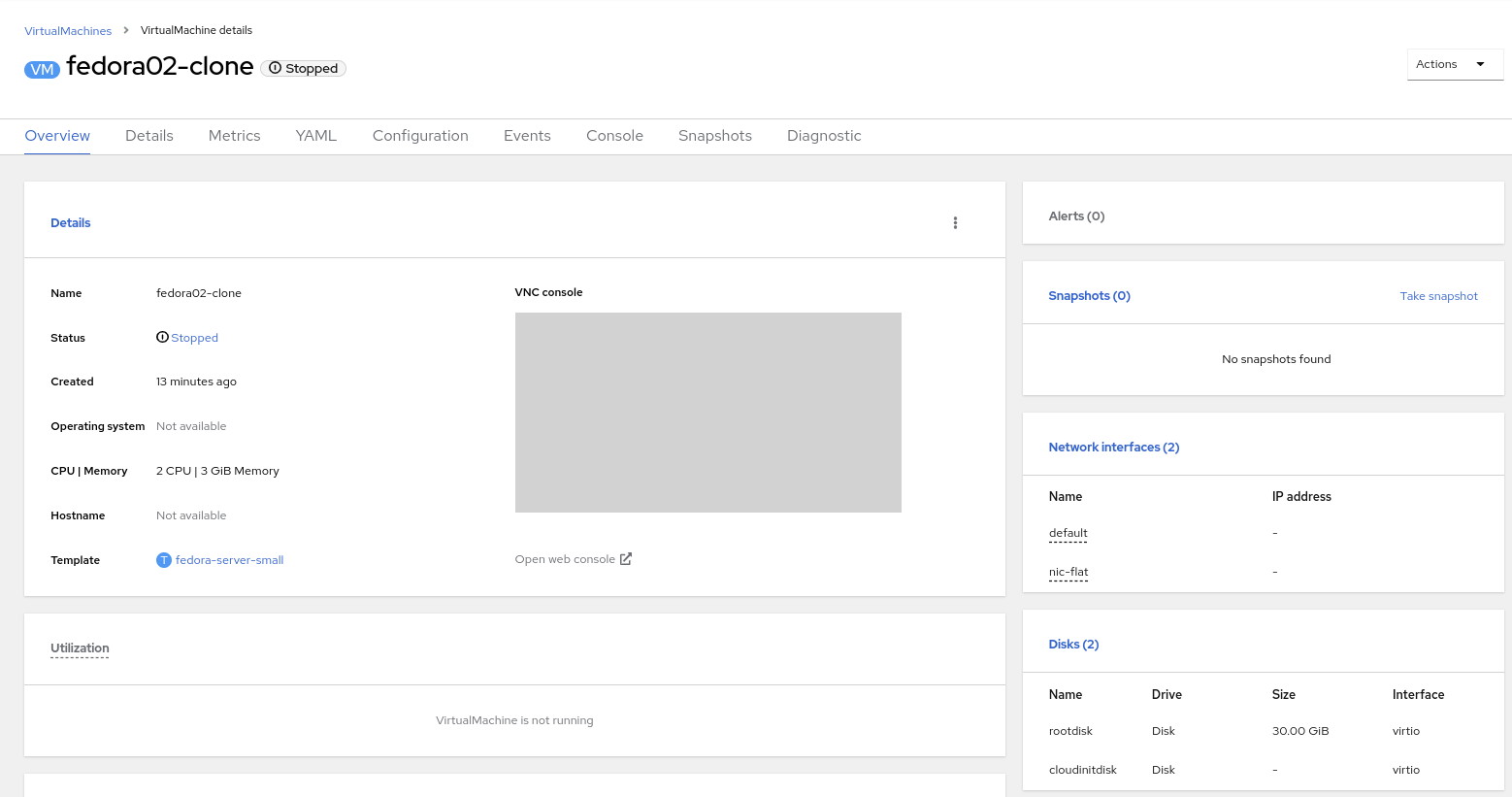Click the Actions dropdown caret arrow

coord(1480,64)
